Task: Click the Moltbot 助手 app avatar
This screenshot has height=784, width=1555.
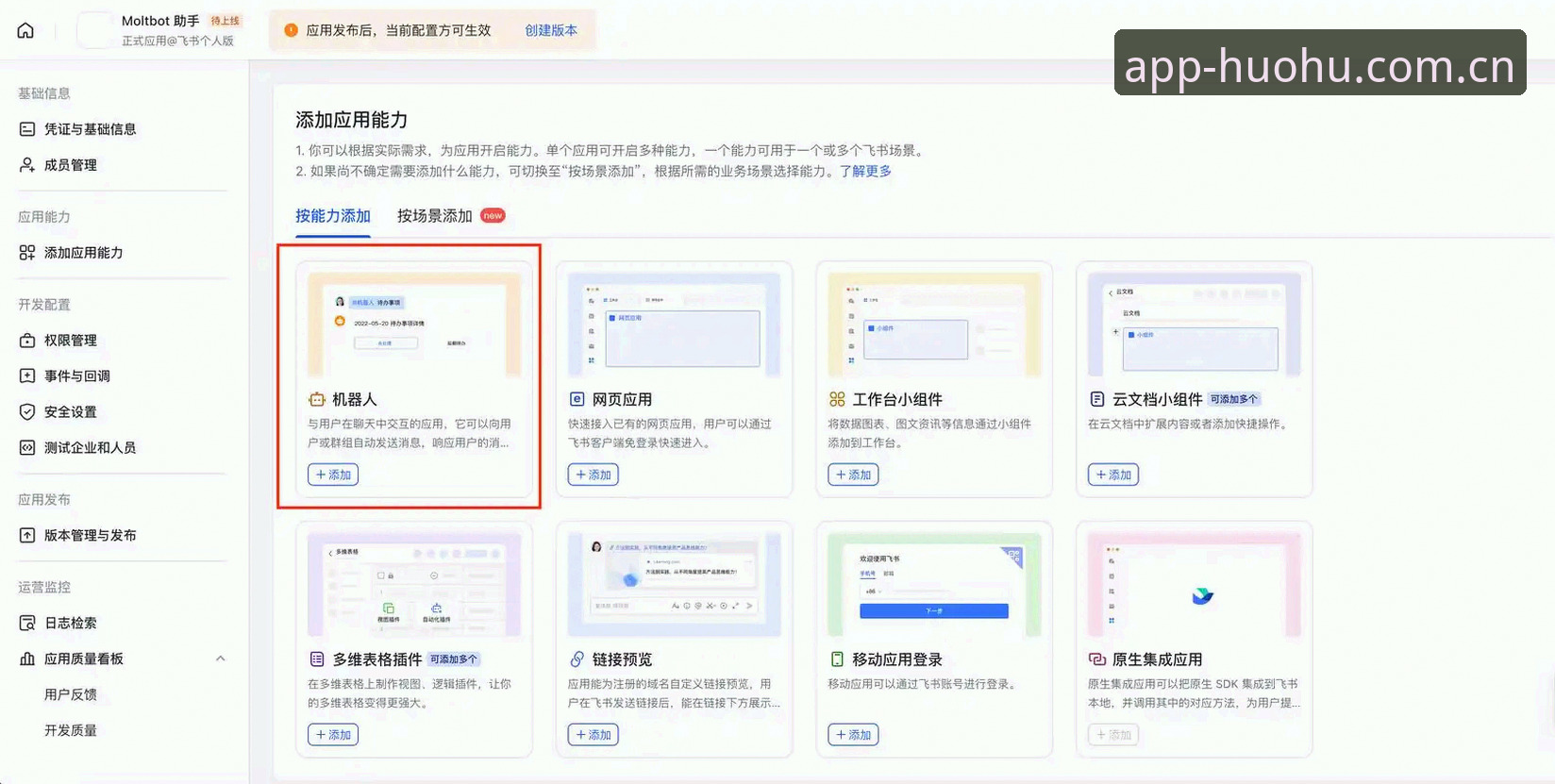Action: click(x=94, y=30)
